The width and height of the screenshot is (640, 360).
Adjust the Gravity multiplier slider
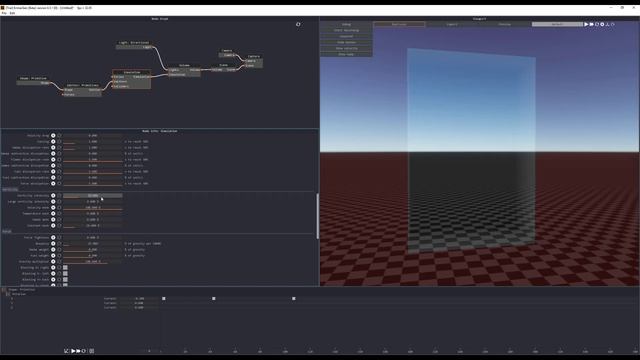pos(93,262)
